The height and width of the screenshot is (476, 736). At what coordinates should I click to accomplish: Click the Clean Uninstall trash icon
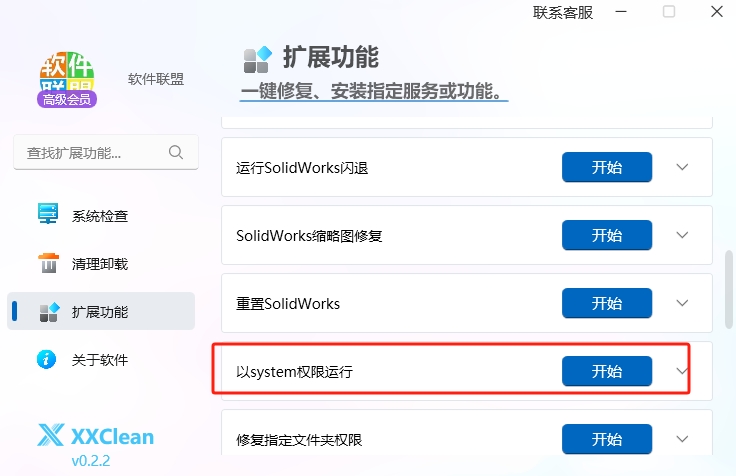pos(48,263)
